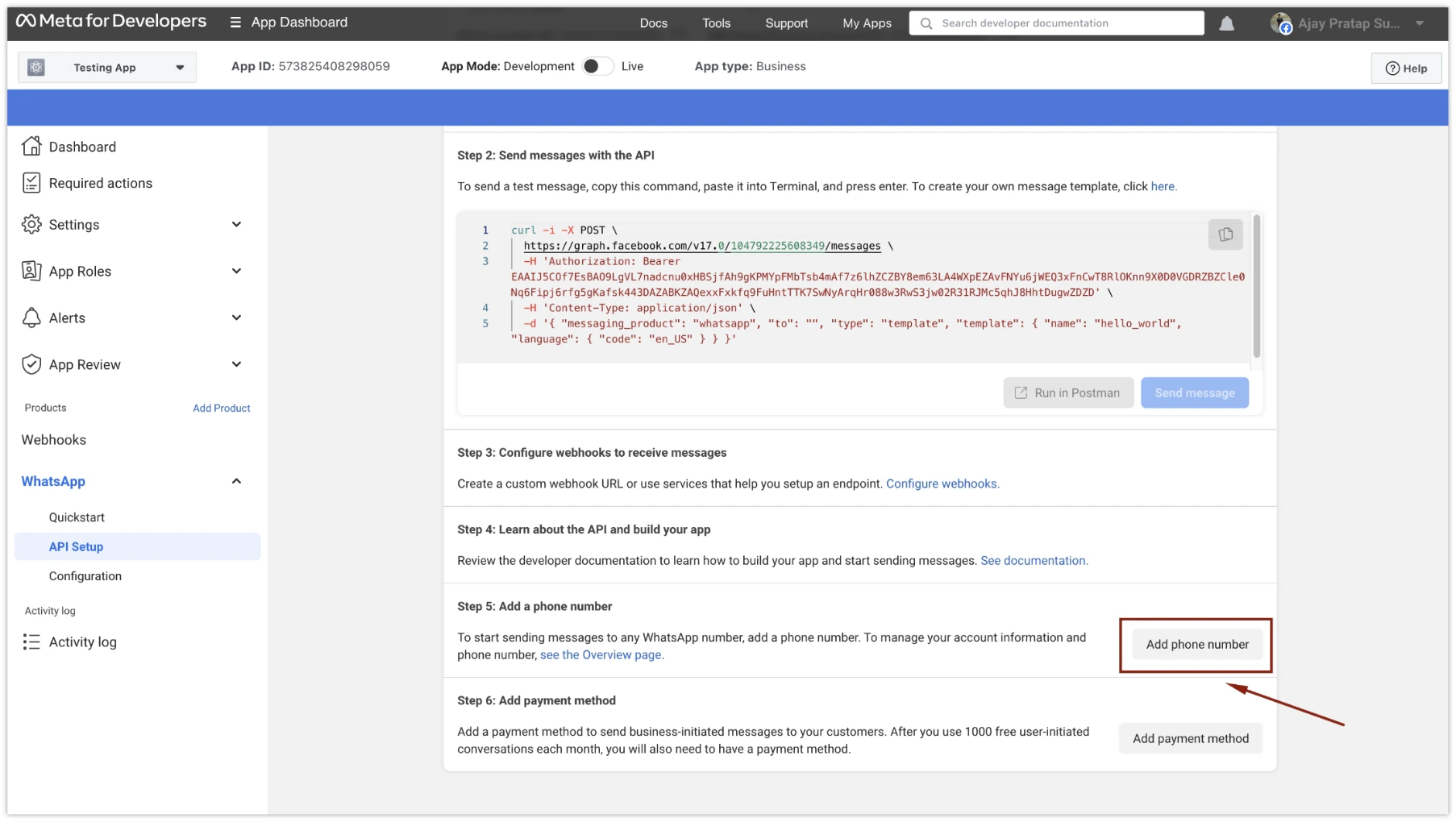Open the notifications bell
The height and width of the screenshot is (822, 1456).
pos(1226,23)
